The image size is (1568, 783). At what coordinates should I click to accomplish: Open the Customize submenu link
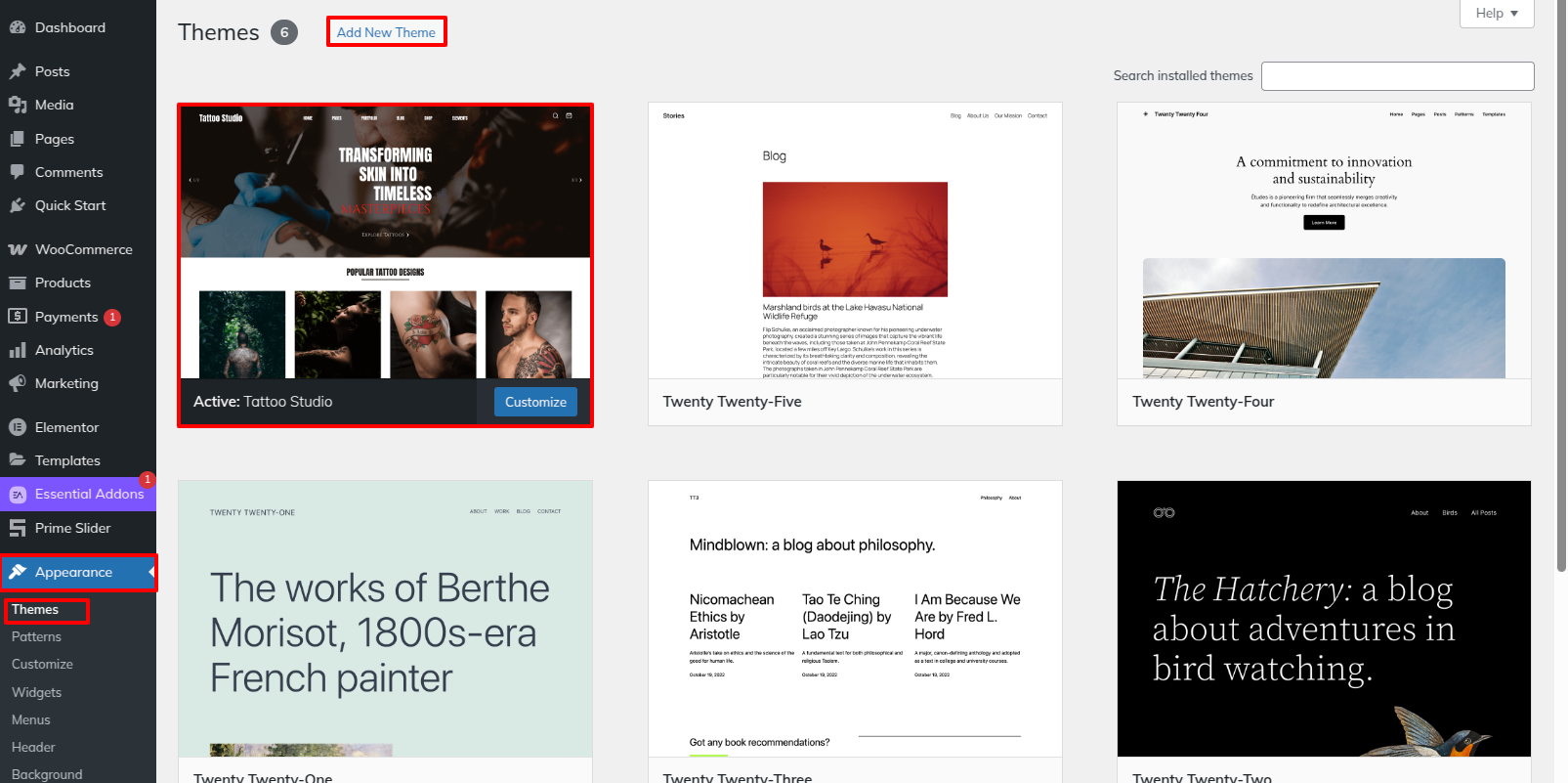click(x=42, y=664)
